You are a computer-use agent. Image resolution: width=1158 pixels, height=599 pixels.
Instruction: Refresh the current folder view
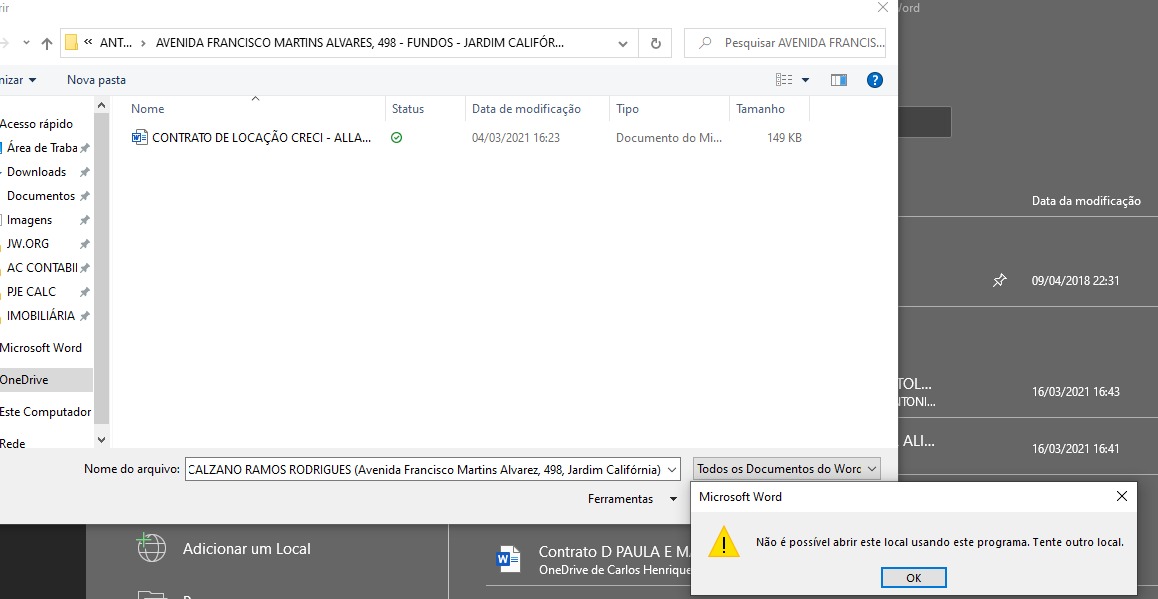tap(655, 44)
